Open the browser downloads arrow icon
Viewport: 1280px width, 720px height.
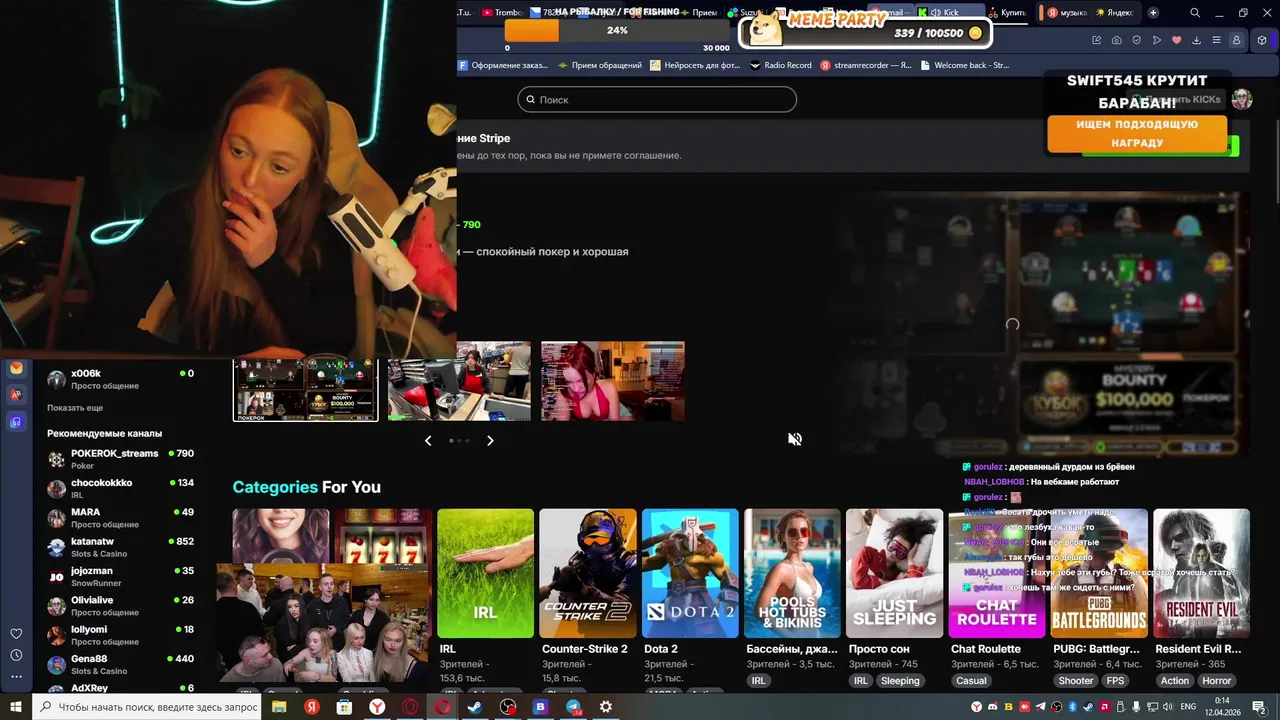[1196, 40]
